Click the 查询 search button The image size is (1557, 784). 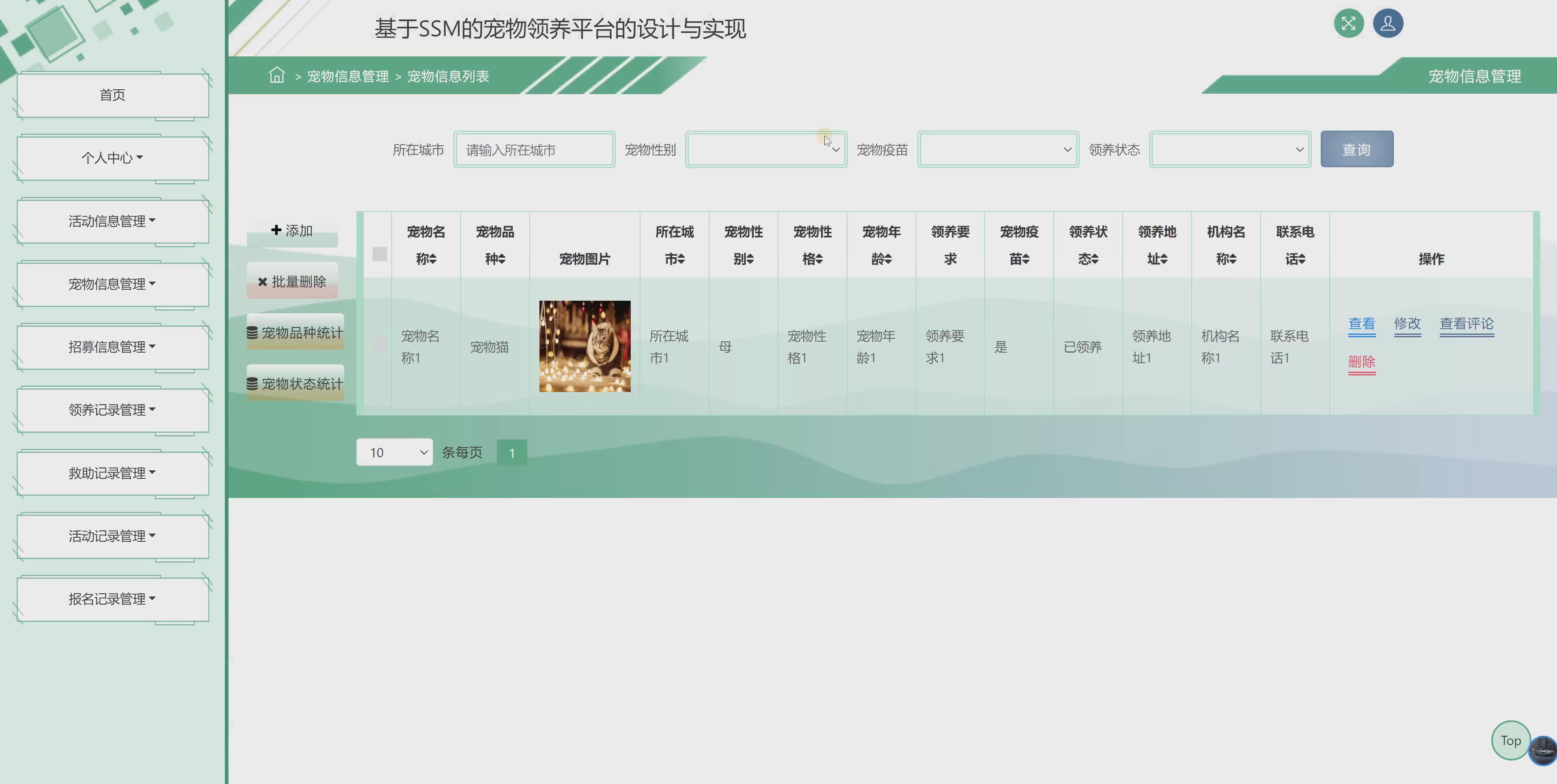(x=1356, y=149)
